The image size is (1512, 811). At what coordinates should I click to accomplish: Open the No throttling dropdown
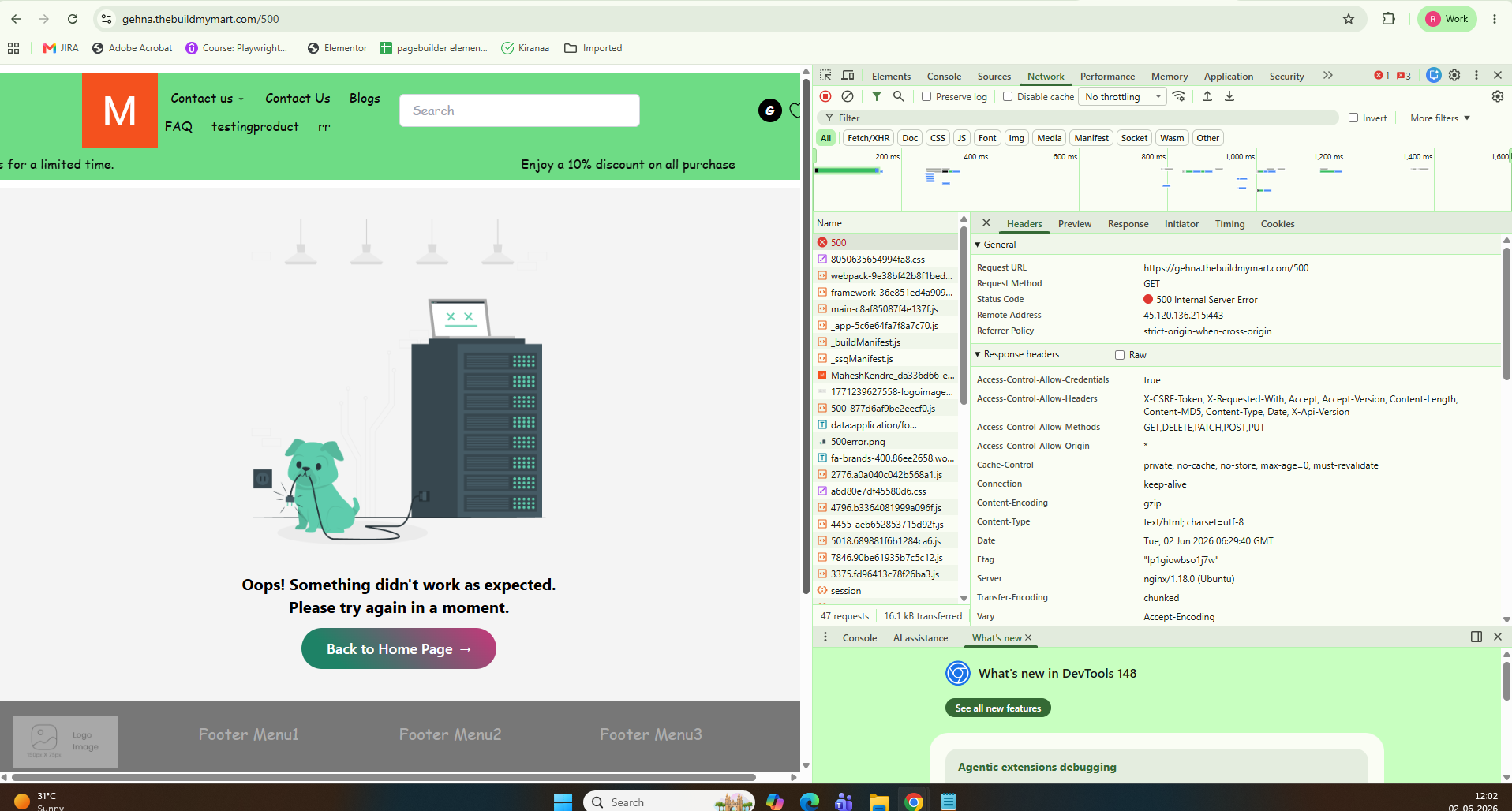pos(1122,96)
